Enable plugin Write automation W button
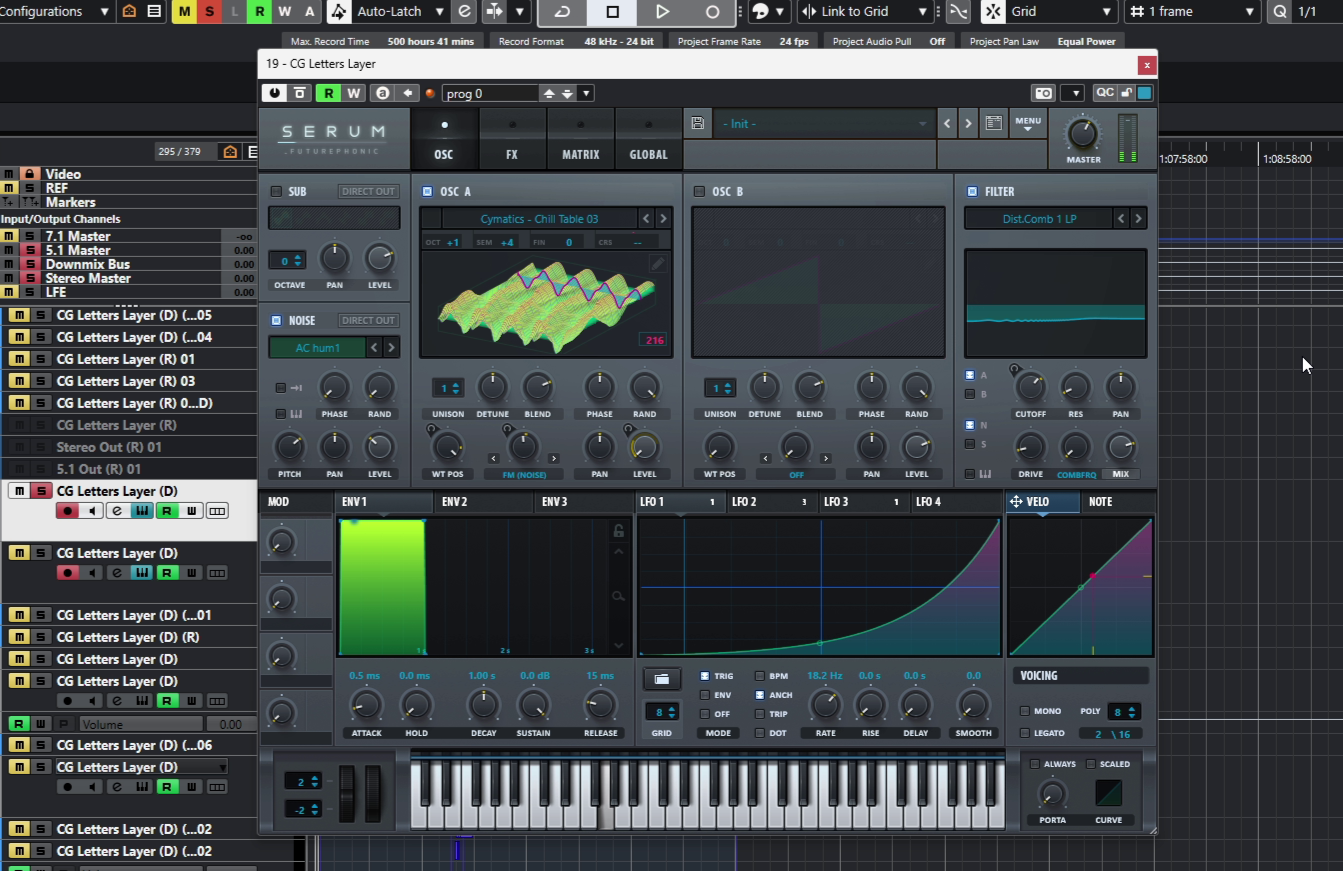The width and height of the screenshot is (1343, 871). click(x=353, y=93)
